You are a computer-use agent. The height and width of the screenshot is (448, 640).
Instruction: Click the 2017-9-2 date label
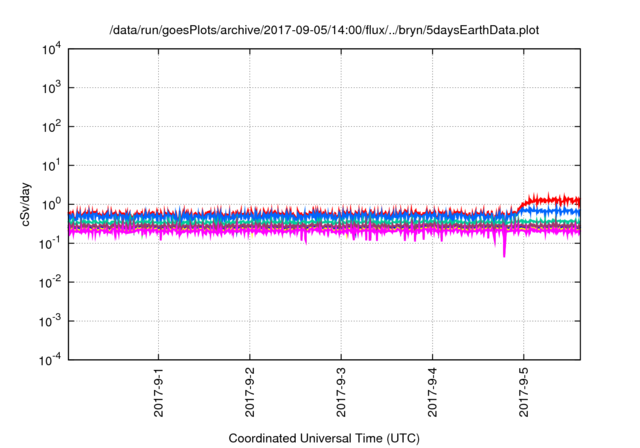pos(250,392)
